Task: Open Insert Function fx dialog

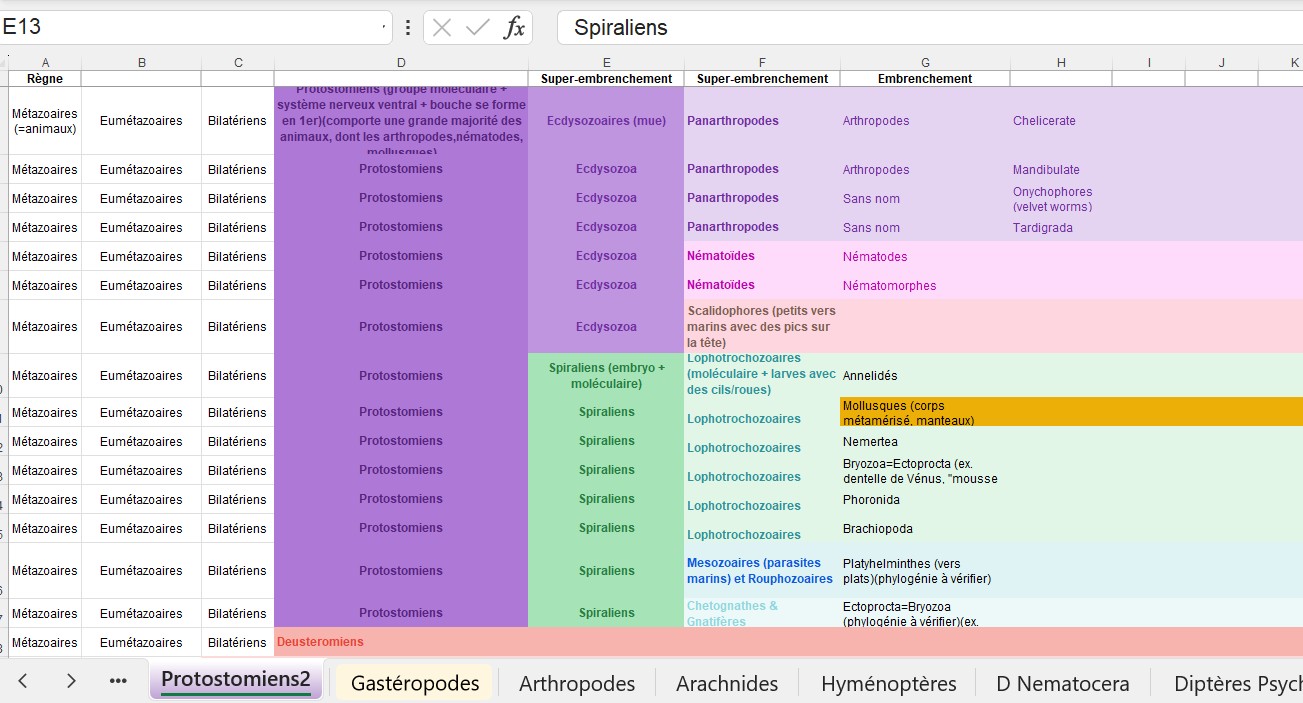Action: pyautogui.click(x=514, y=28)
